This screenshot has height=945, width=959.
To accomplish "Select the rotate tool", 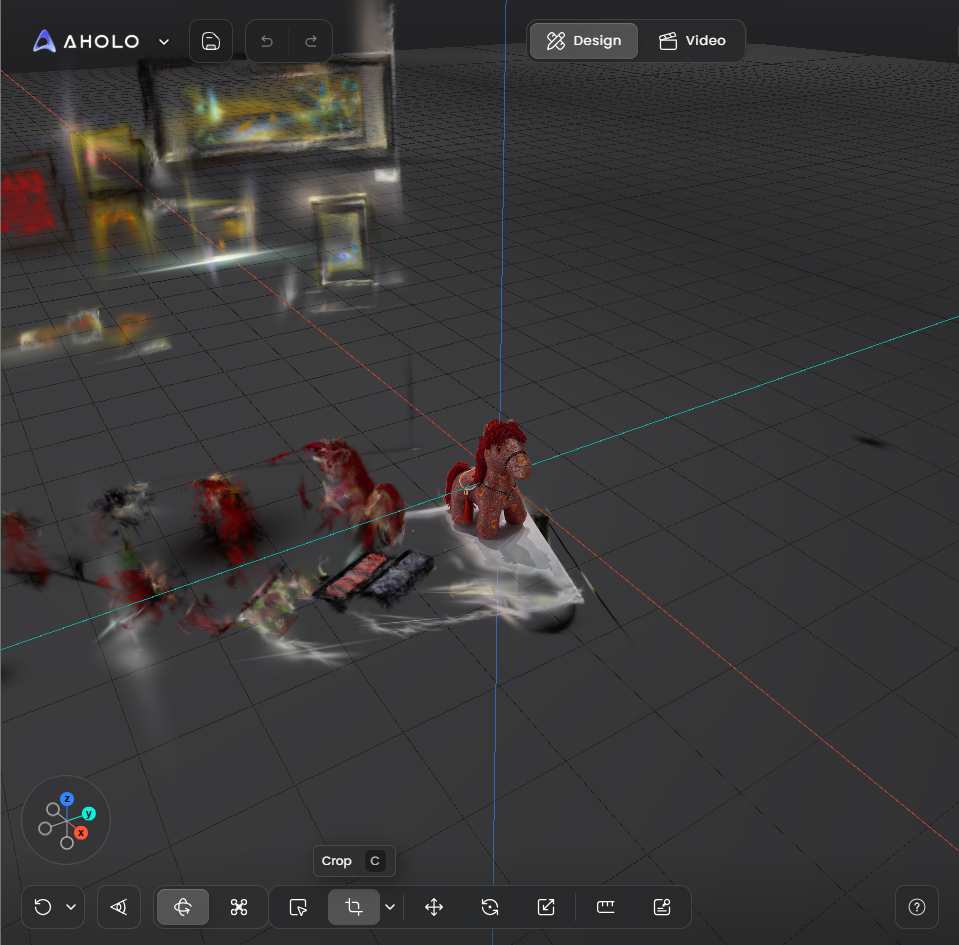I will pyautogui.click(x=490, y=906).
